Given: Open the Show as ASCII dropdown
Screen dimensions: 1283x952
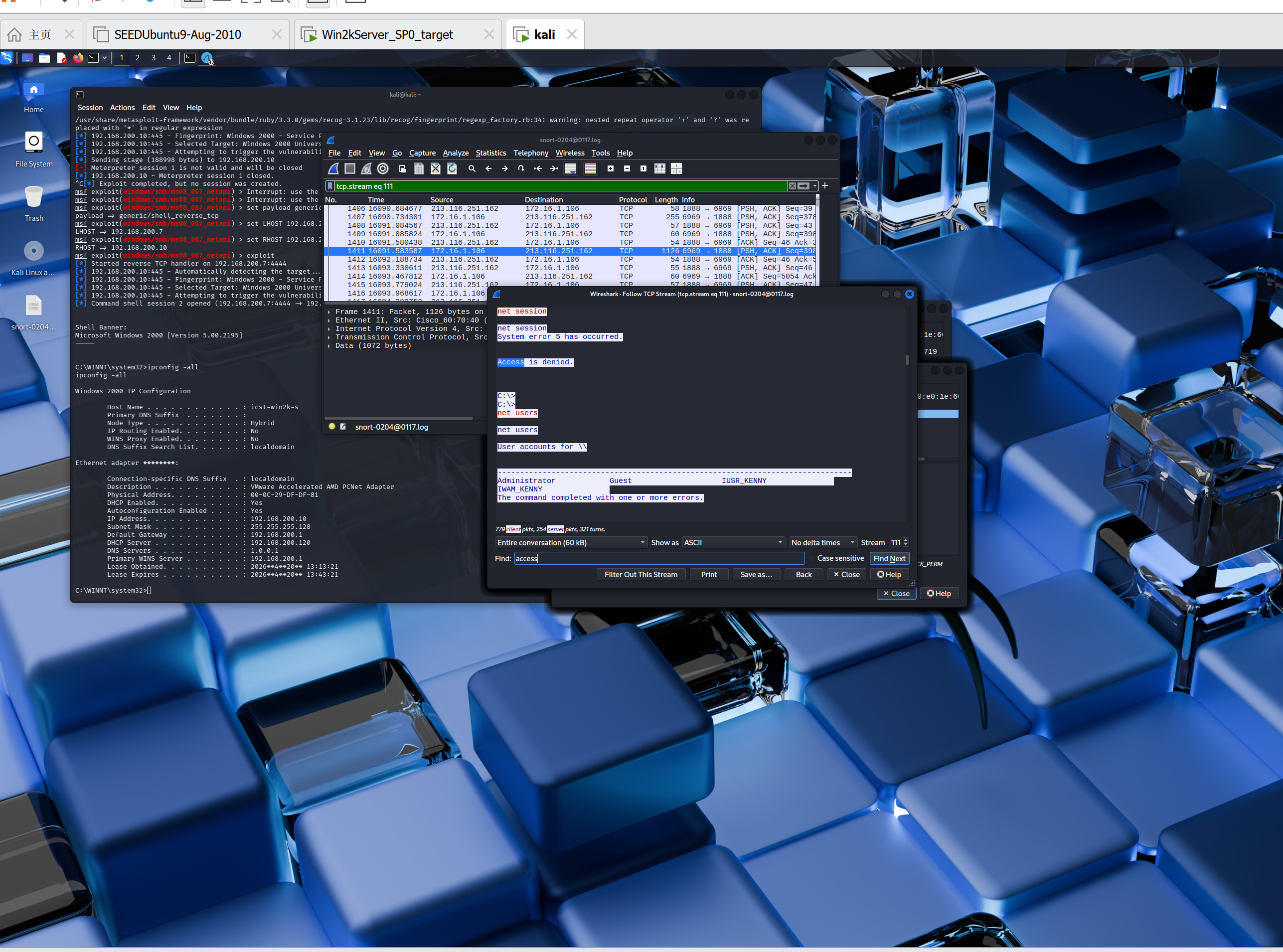Looking at the screenshot, I should pyautogui.click(x=733, y=542).
